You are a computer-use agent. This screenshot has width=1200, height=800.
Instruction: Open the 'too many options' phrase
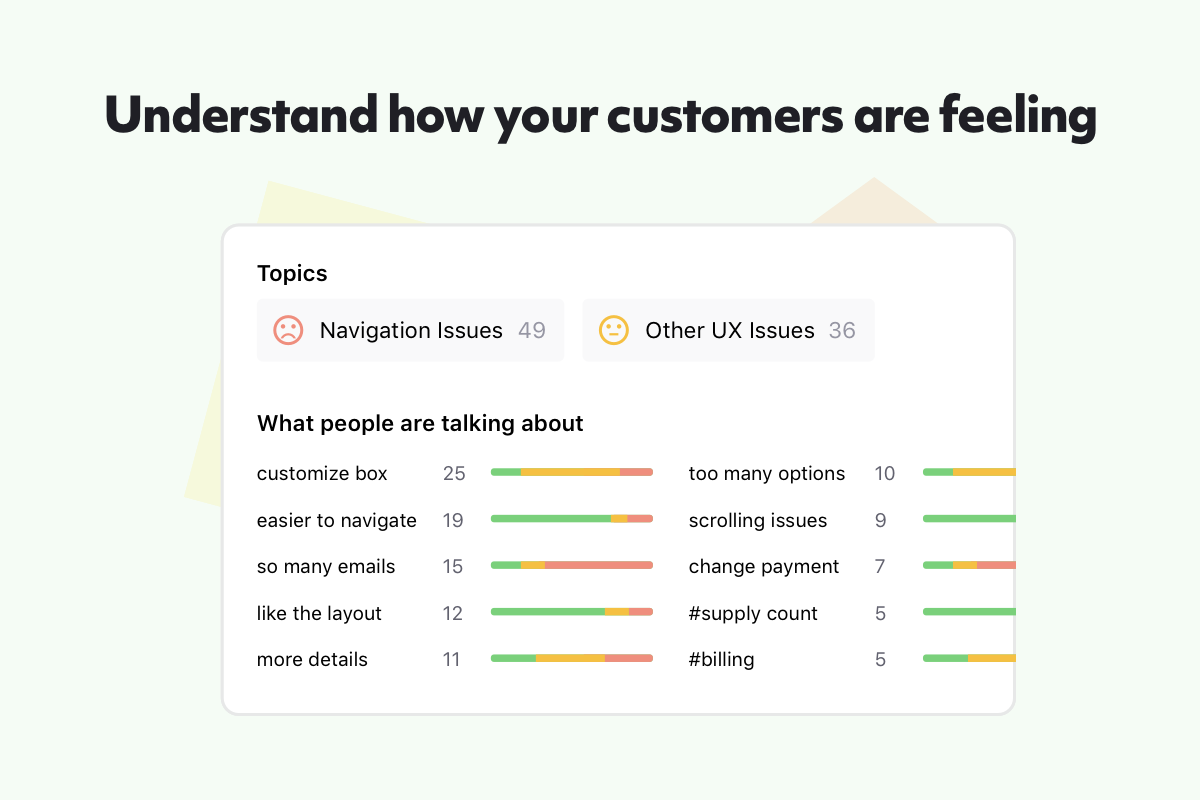click(767, 473)
